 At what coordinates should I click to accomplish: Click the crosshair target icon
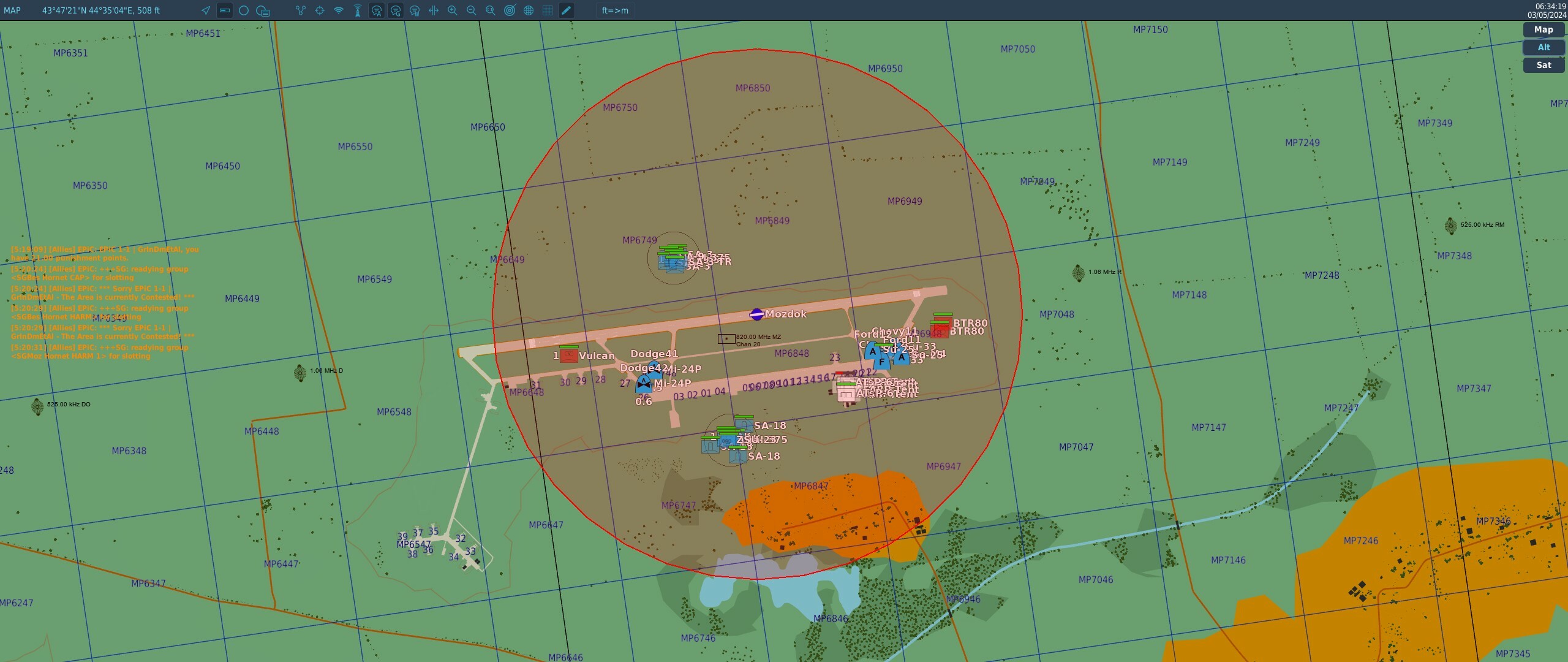[x=319, y=10]
